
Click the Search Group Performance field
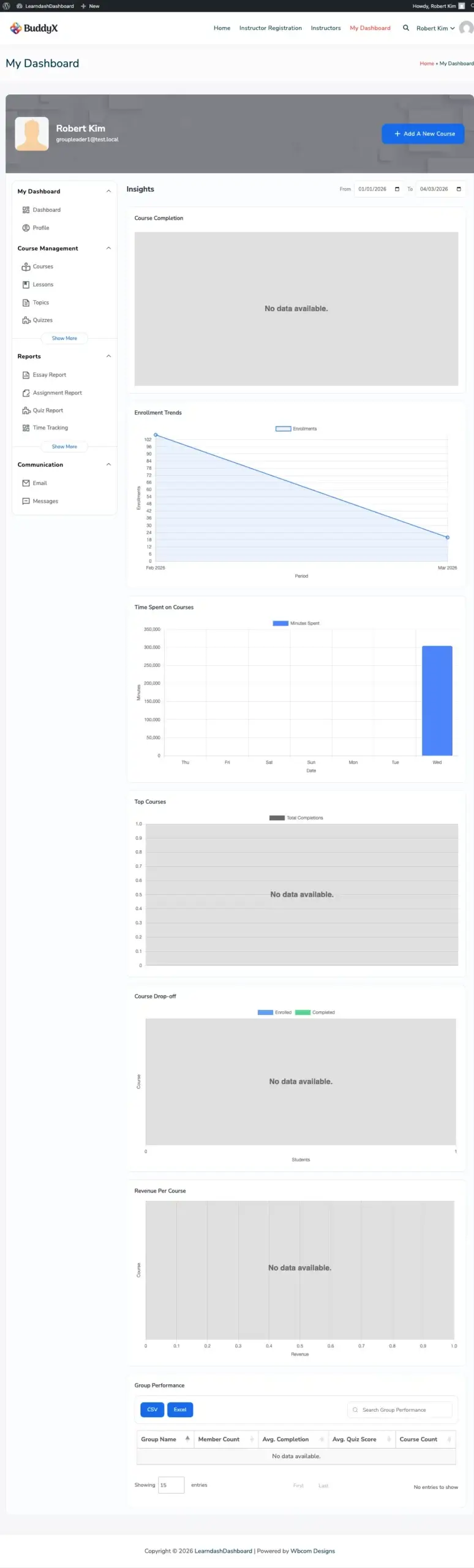coord(400,1409)
